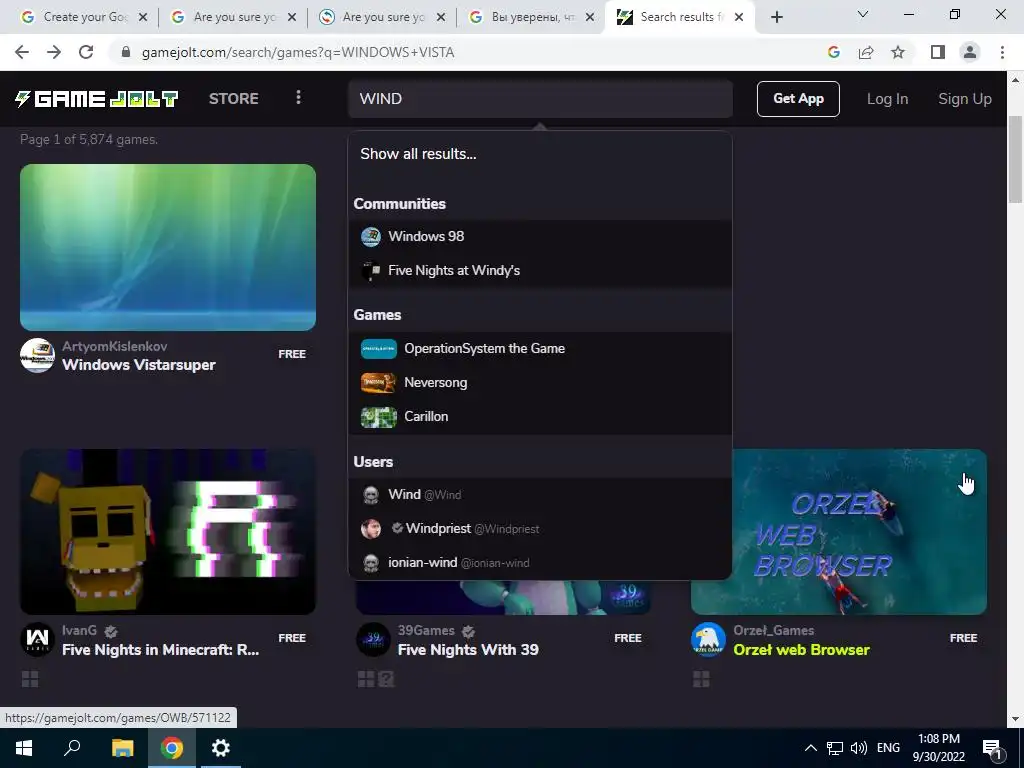Open the tab search chevron
Screen dimensions: 1024x768
tap(863, 14)
